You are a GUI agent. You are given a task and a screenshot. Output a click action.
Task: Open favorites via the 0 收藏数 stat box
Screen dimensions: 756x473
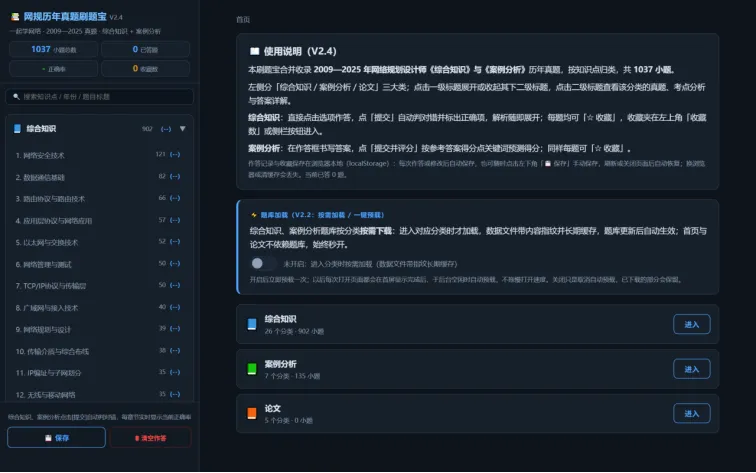(146, 69)
